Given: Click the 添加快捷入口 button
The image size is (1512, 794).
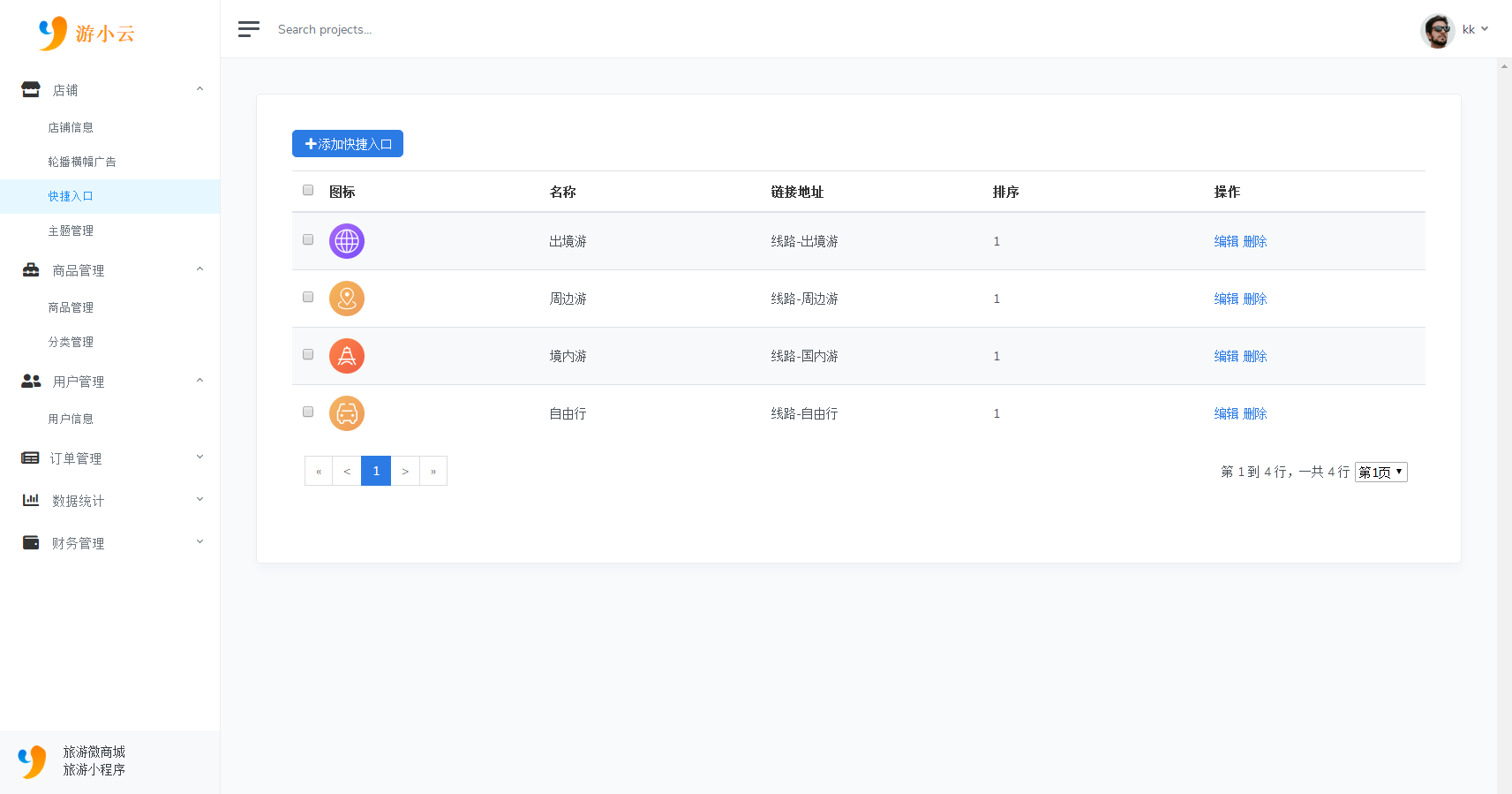Looking at the screenshot, I should 348,144.
